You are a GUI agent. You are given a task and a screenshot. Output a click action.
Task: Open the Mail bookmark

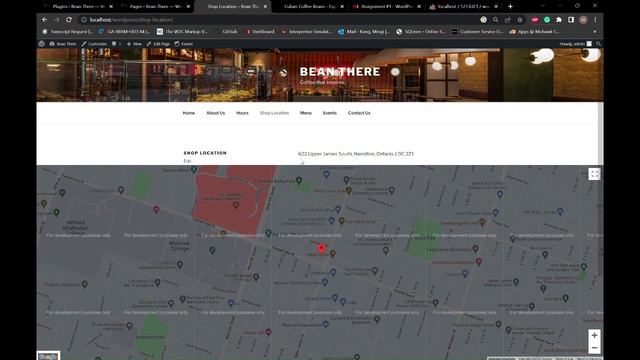tap(364, 31)
